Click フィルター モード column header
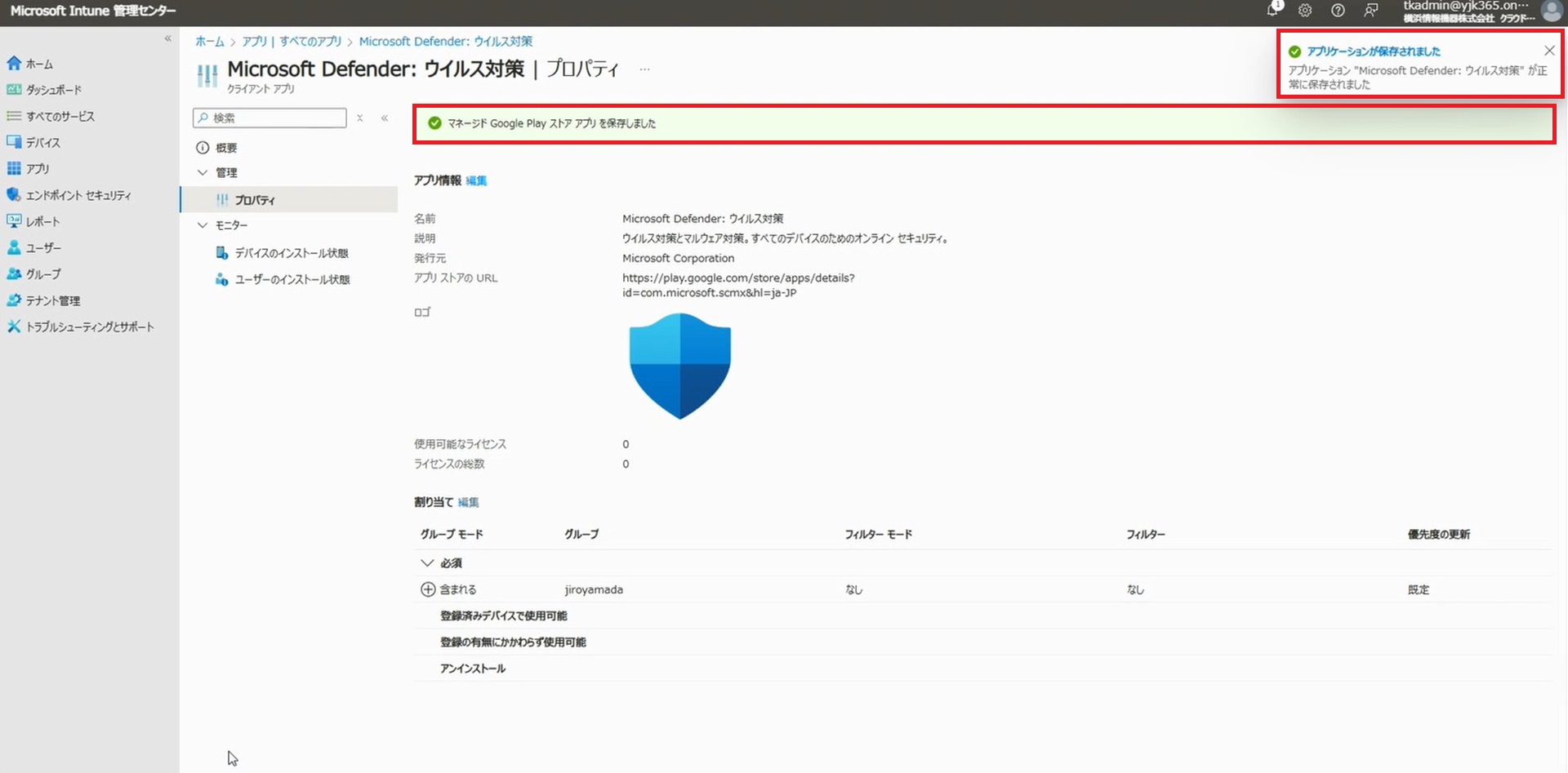This screenshot has height=773, width=1568. pos(879,534)
